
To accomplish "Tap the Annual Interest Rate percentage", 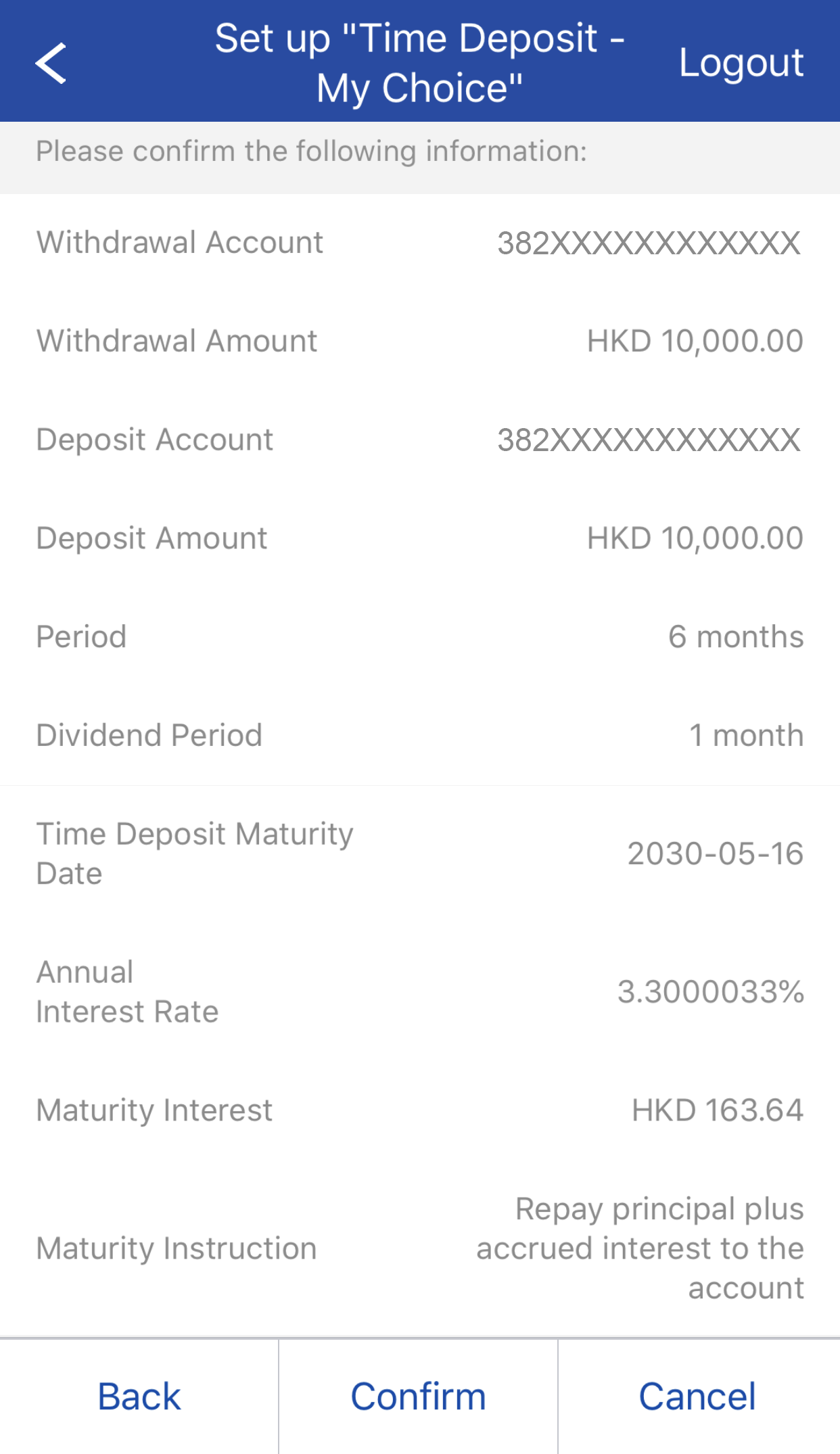I will 710,992.
